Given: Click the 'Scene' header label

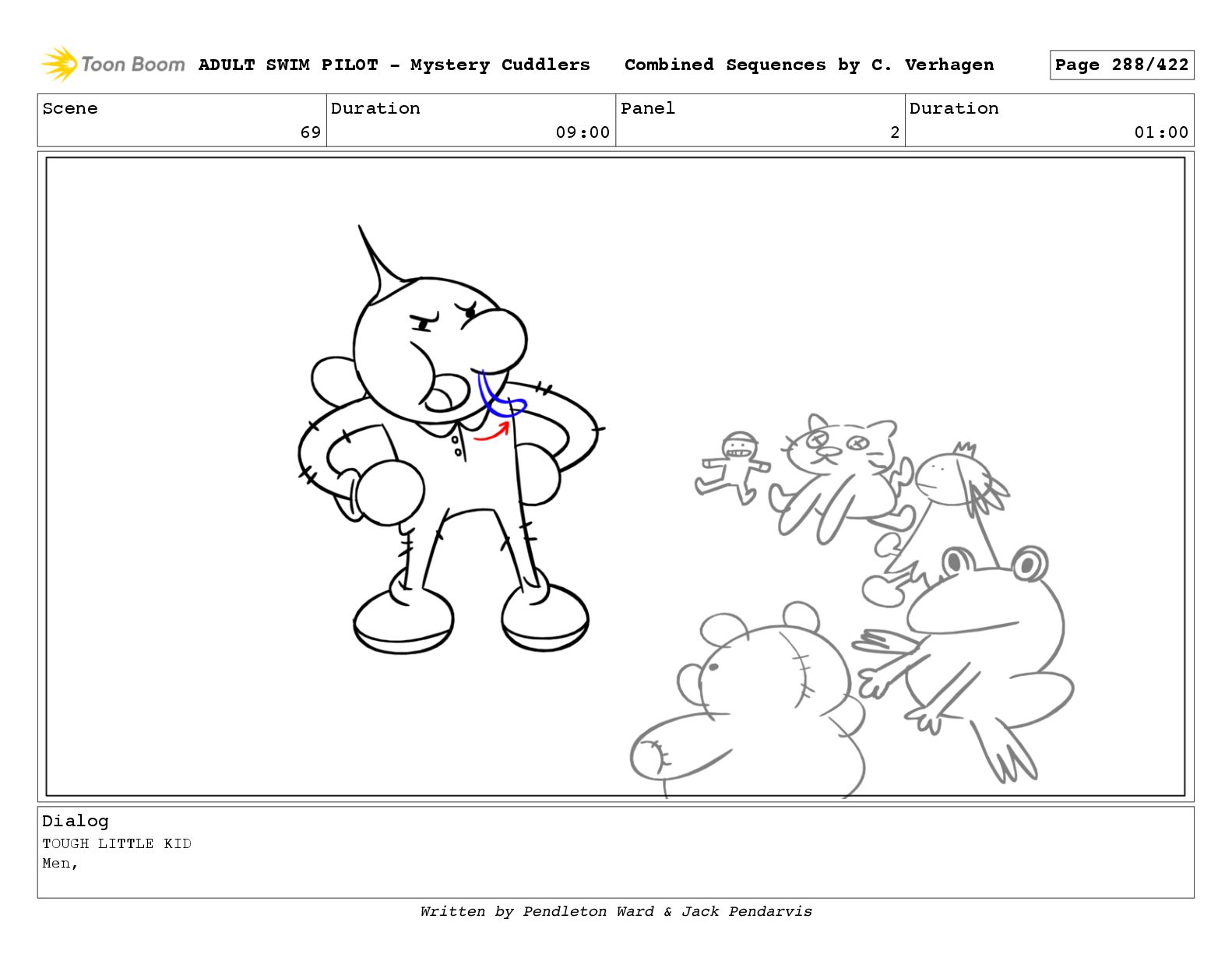Looking at the screenshot, I should 70,108.
